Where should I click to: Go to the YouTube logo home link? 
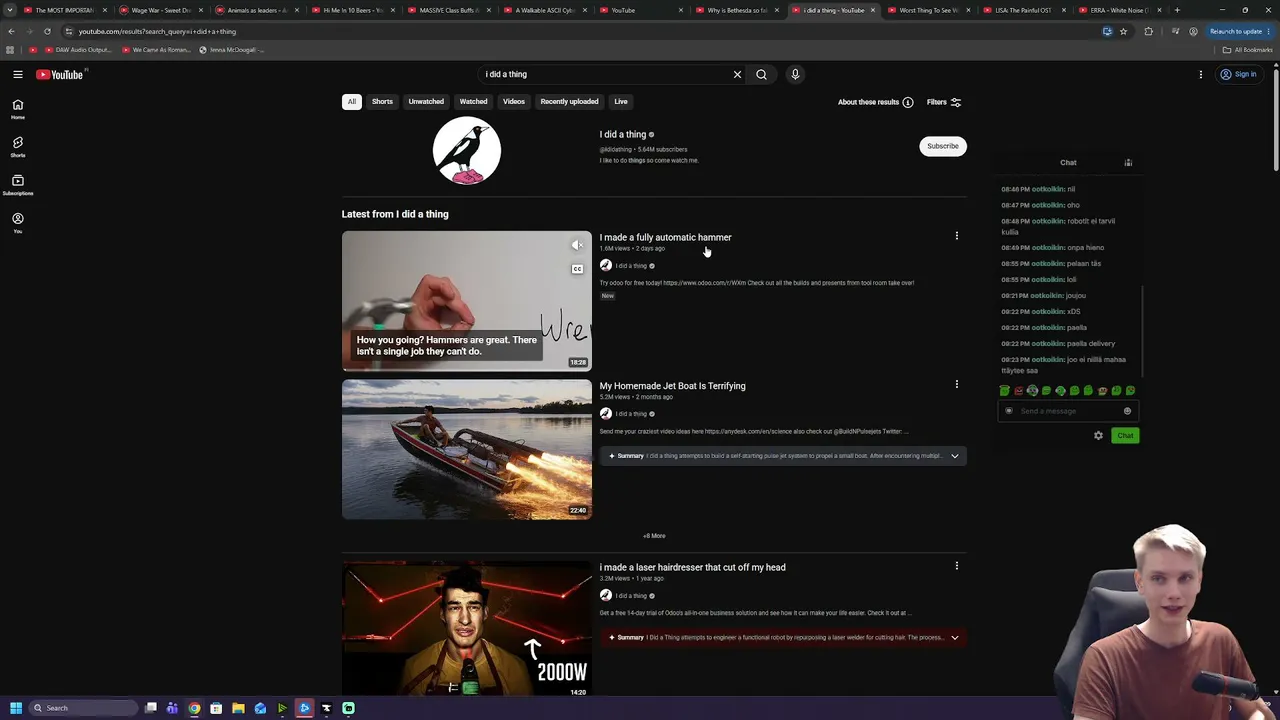coord(60,74)
